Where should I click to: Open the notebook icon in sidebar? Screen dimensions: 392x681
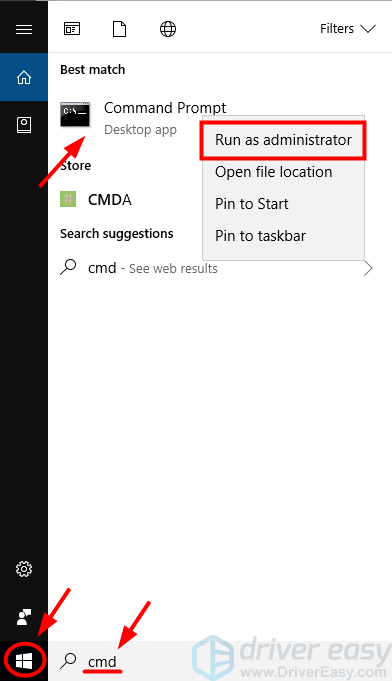coord(24,125)
